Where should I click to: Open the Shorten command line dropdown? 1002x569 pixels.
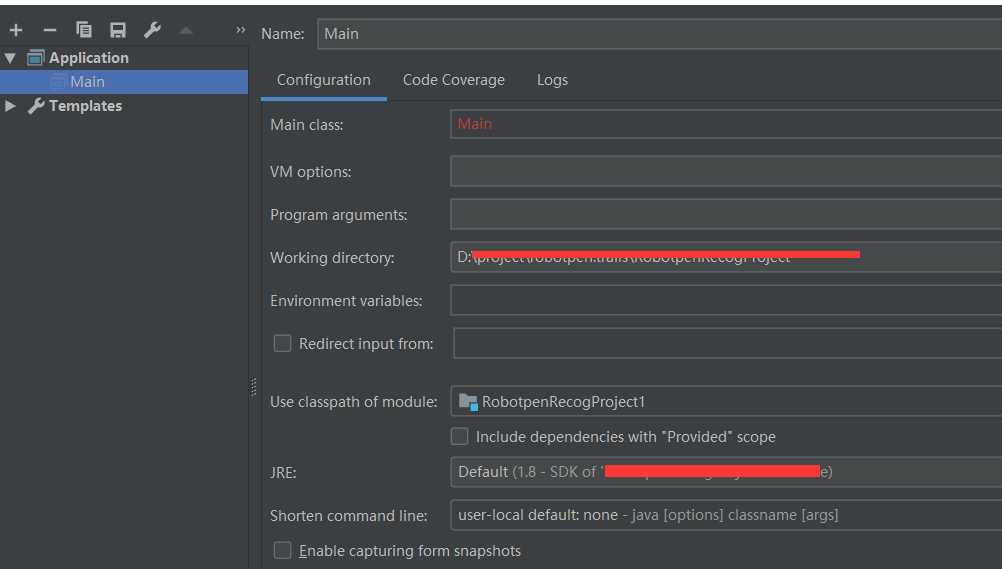[x=725, y=515]
